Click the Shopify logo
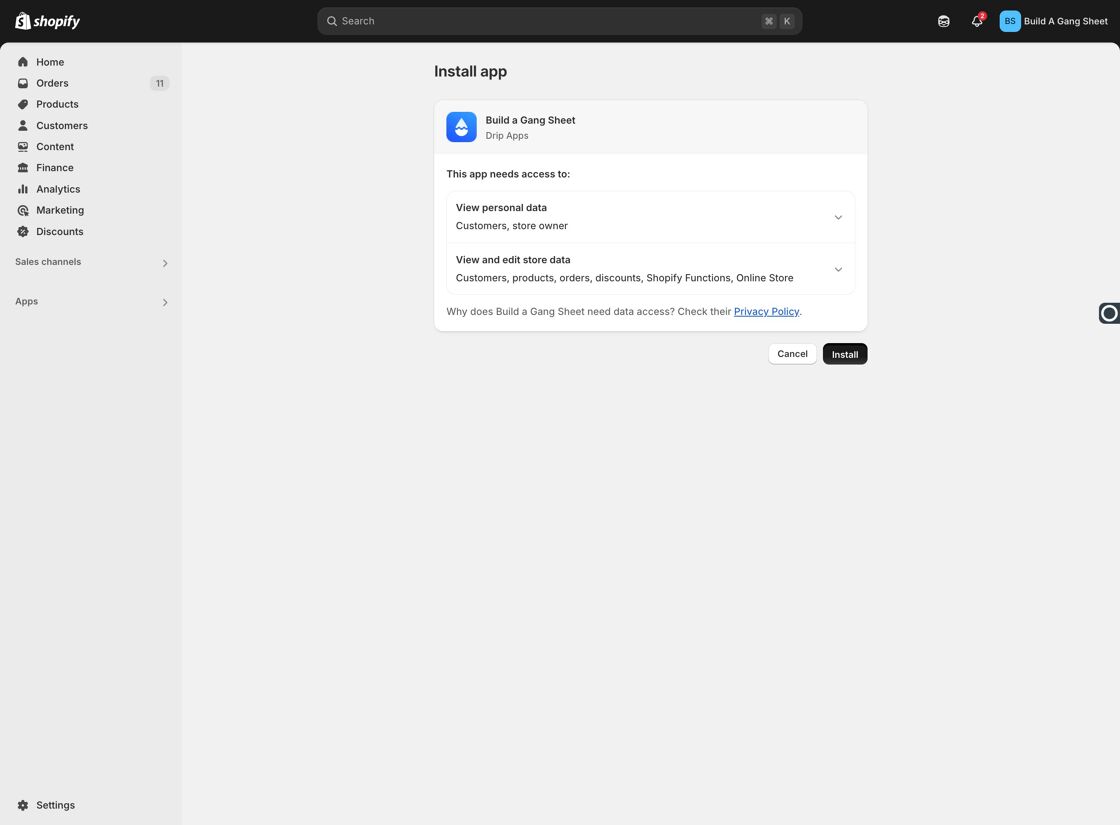 [48, 21]
